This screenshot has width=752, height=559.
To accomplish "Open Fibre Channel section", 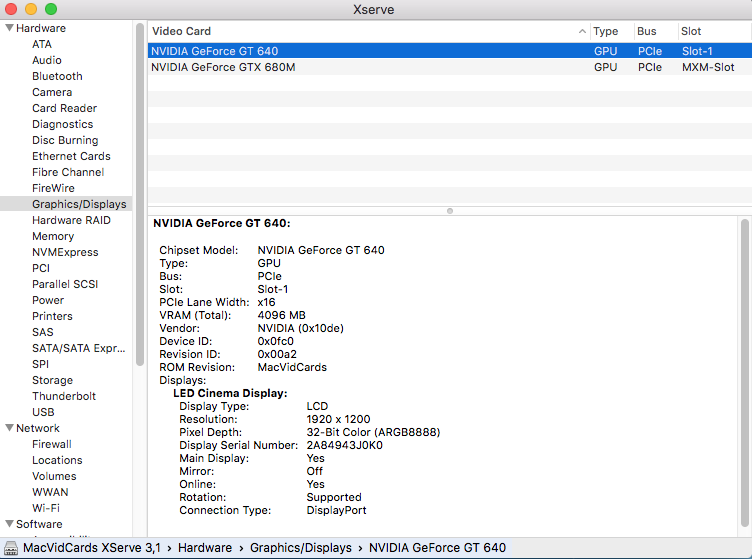I will (x=68, y=172).
